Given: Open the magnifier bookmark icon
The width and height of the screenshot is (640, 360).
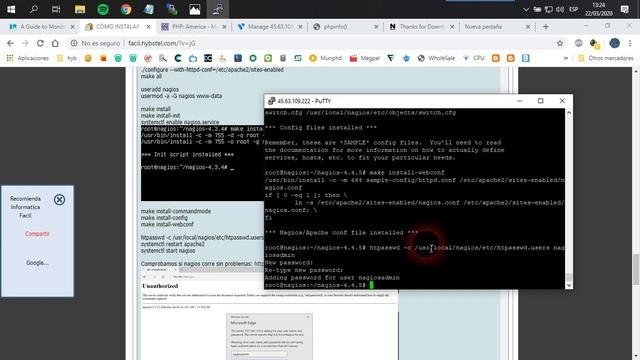Looking at the screenshot, I should (x=163, y=58).
